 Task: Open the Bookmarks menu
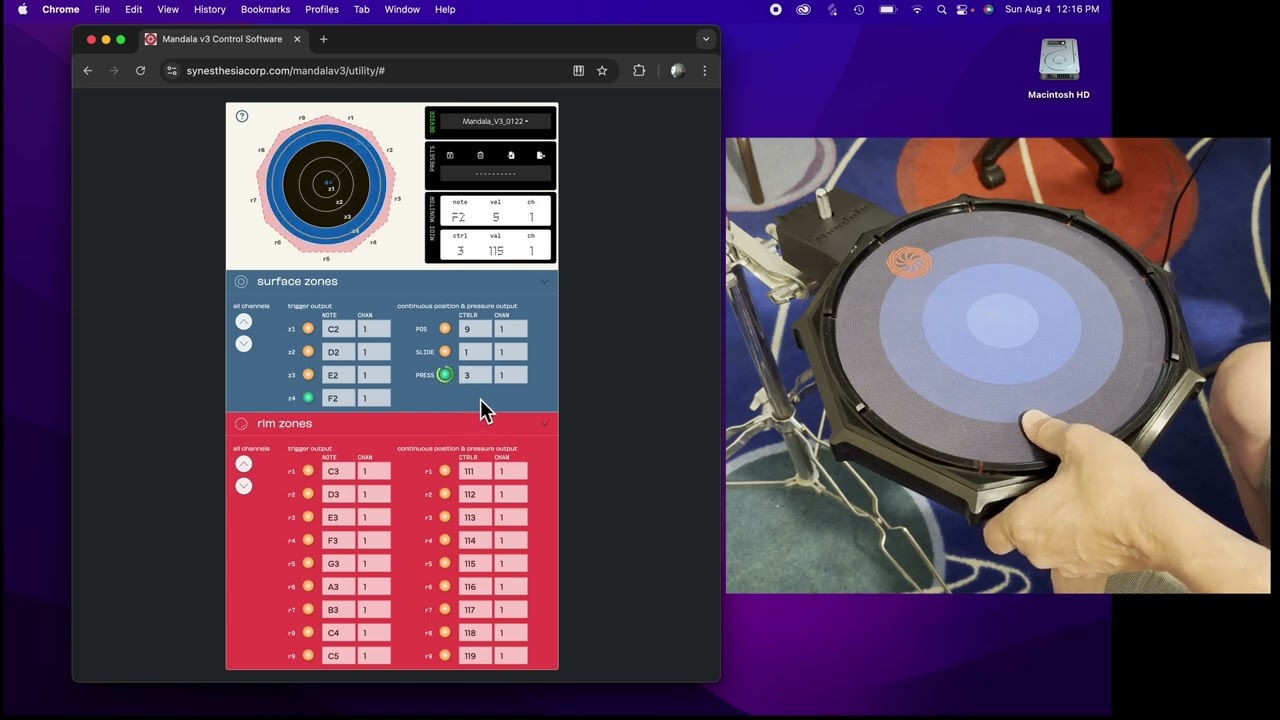(265, 9)
